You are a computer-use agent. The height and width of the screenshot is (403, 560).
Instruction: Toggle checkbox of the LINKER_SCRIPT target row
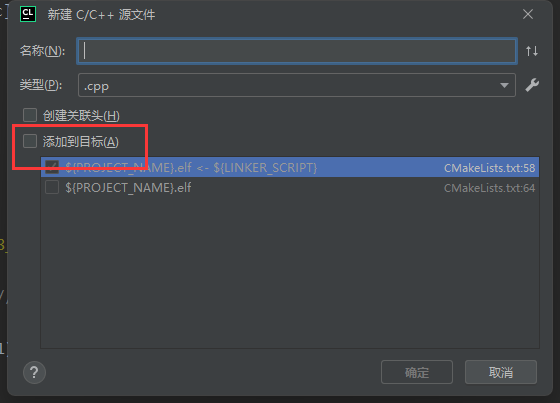(x=52, y=167)
